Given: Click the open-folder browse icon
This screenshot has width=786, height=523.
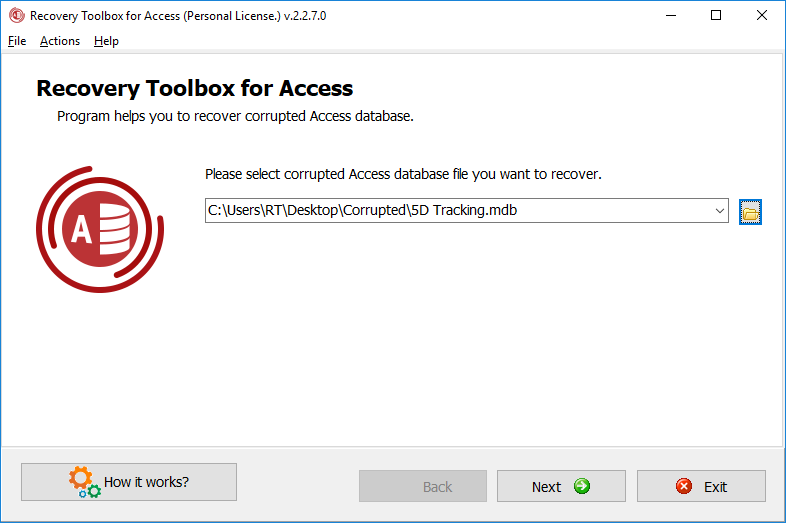Looking at the screenshot, I should (750, 212).
